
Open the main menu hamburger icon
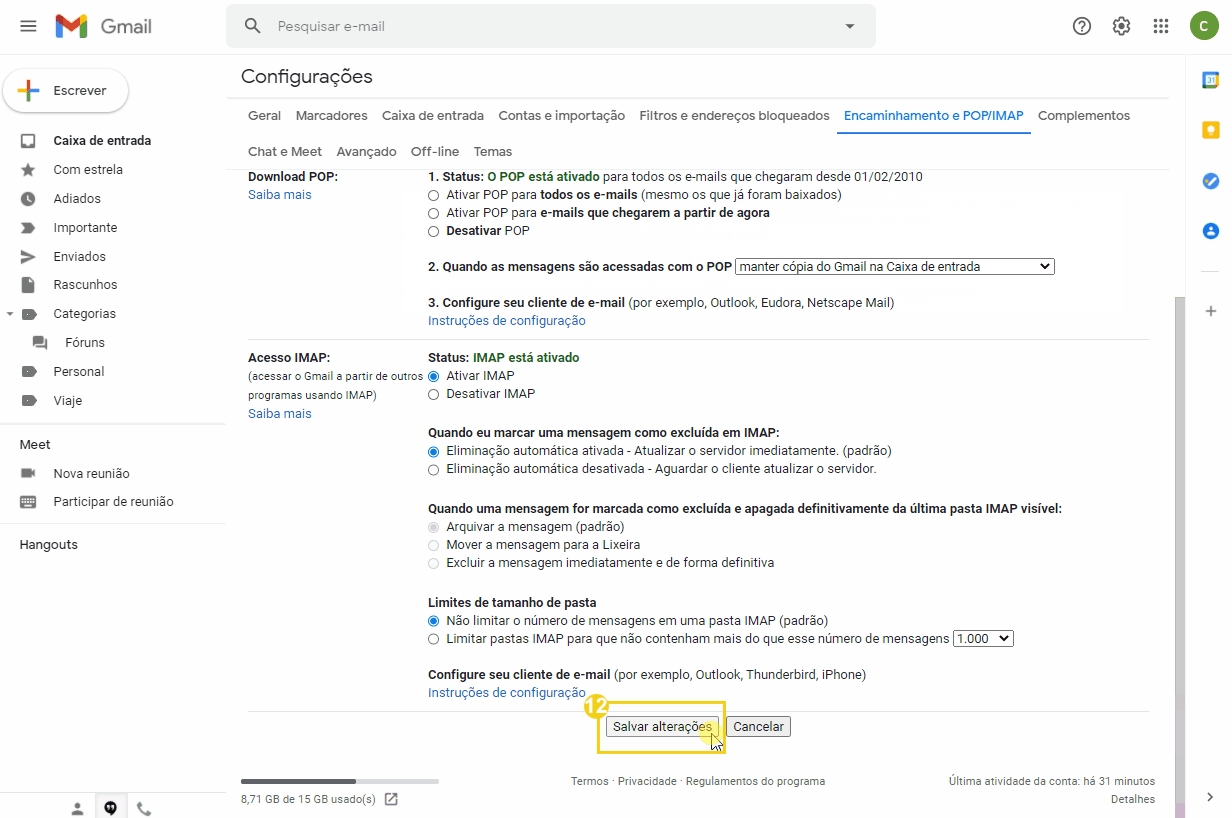pyautogui.click(x=28, y=26)
